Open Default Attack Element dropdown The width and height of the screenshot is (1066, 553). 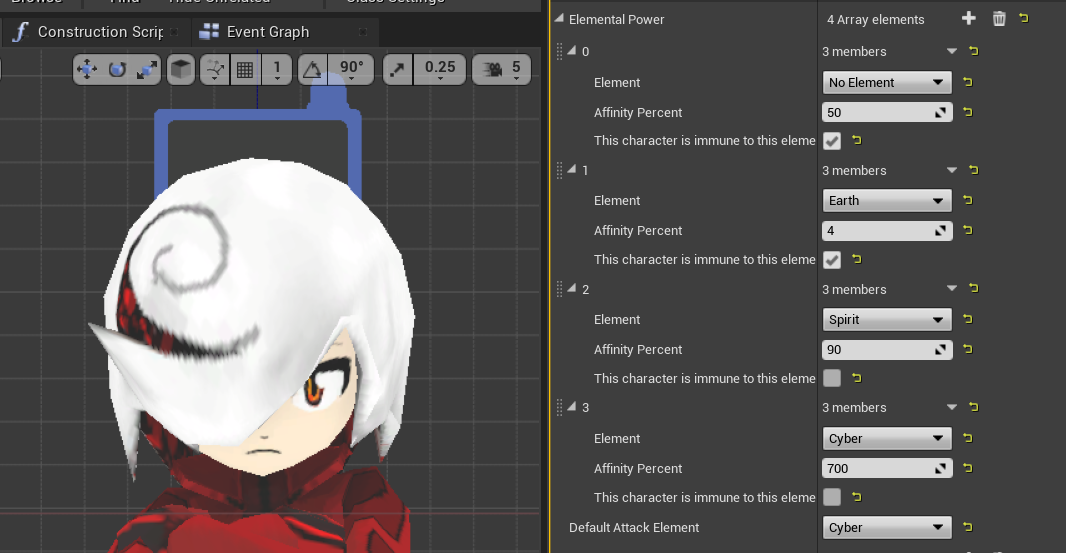point(887,528)
